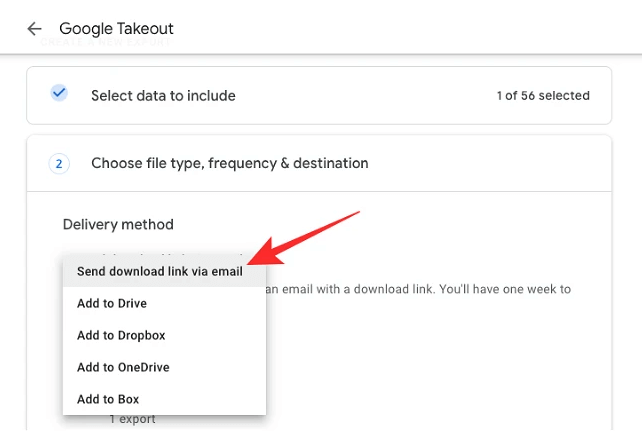Open the Select data to include step
Screen dimensions: 642x432
pos(319,95)
